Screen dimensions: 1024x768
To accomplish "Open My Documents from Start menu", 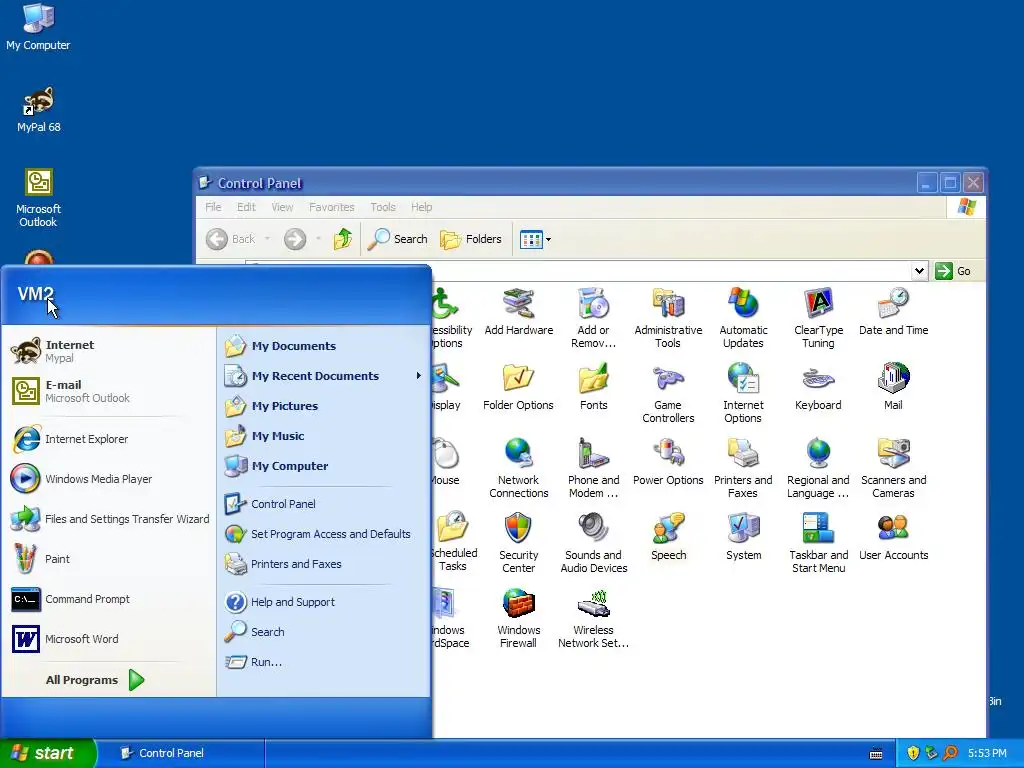I will [x=323, y=345].
